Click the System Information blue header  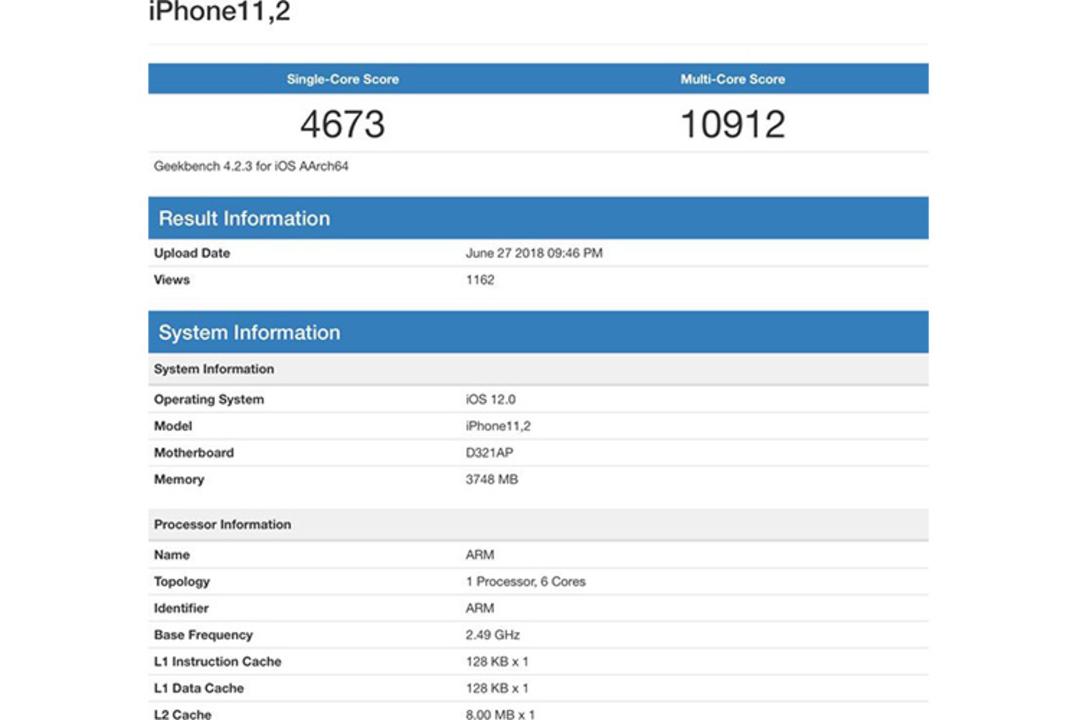click(x=539, y=332)
